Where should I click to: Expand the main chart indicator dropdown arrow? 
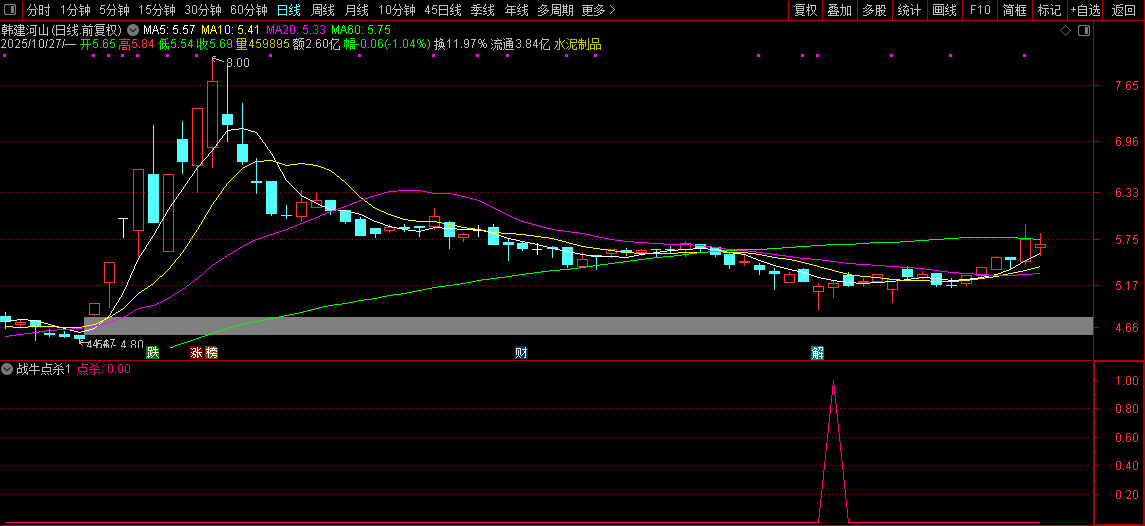pyautogui.click(x=133, y=31)
